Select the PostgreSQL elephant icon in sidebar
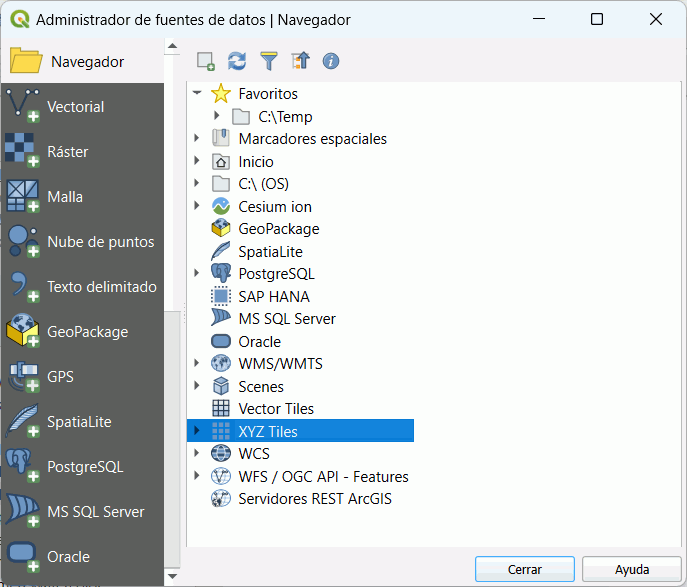Image resolution: width=687 pixels, height=587 pixels. (x=23, y=466)
